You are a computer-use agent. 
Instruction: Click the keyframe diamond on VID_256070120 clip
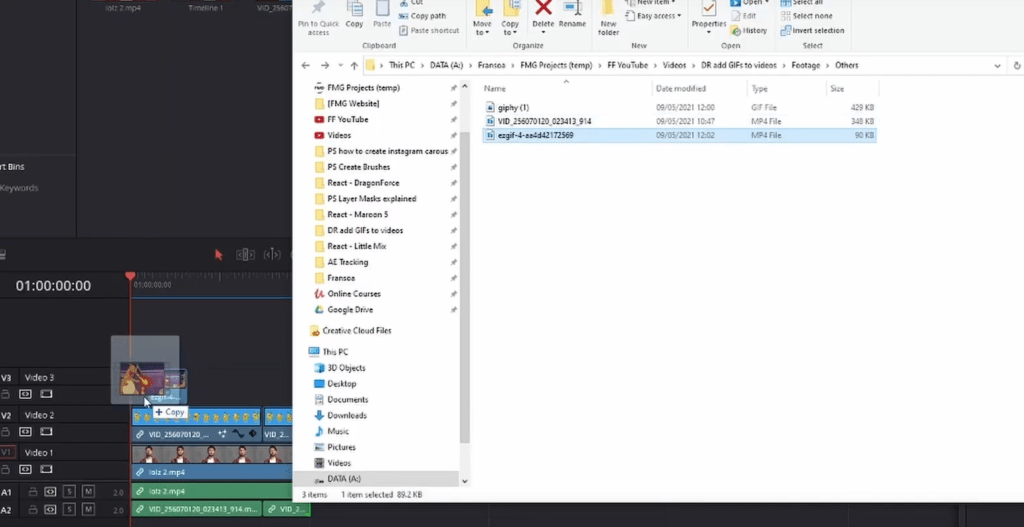tap(253, 434)
